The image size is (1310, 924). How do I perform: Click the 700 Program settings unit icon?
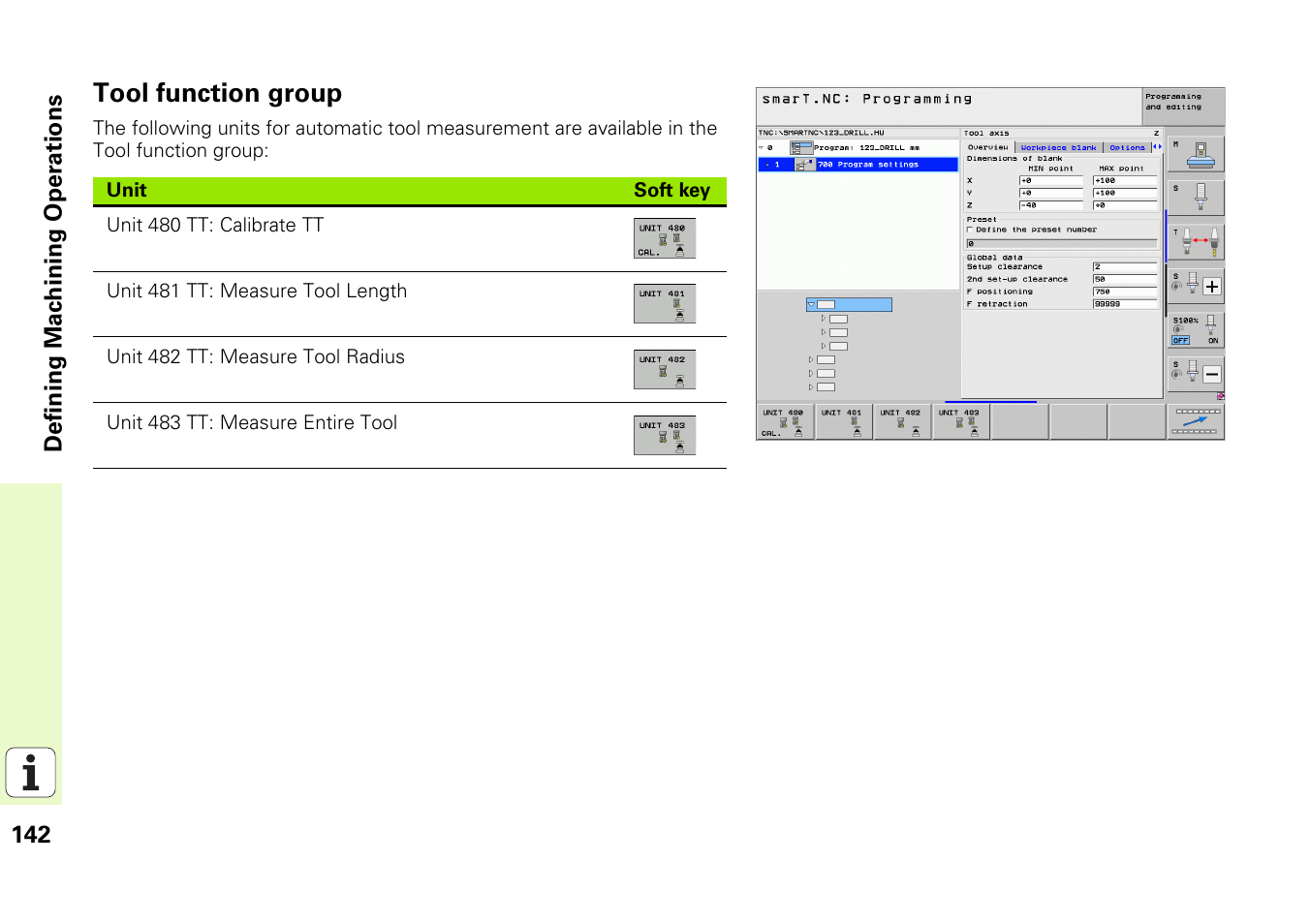(805, 165)
